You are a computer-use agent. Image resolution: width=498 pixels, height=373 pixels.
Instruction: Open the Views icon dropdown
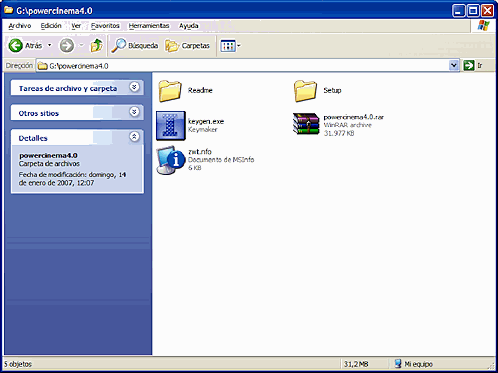tap(230, 46)
